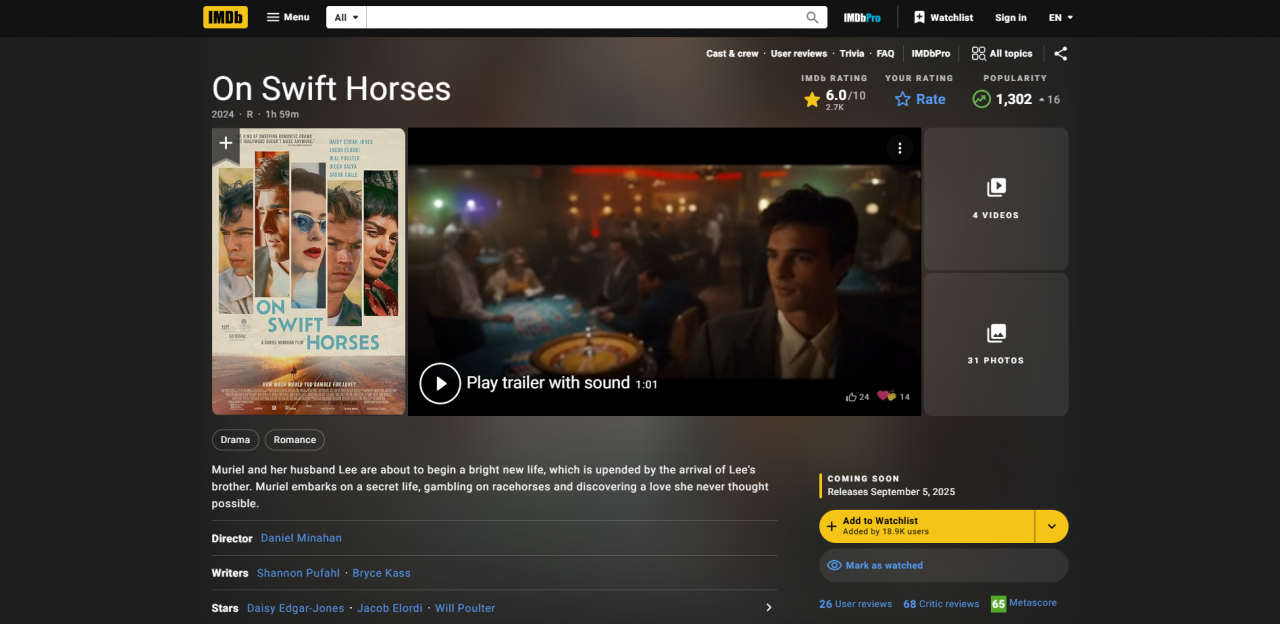Screen dimensions: 1280x624
Task: Open the hamburger Menu
Action: (x=288, y=17)
